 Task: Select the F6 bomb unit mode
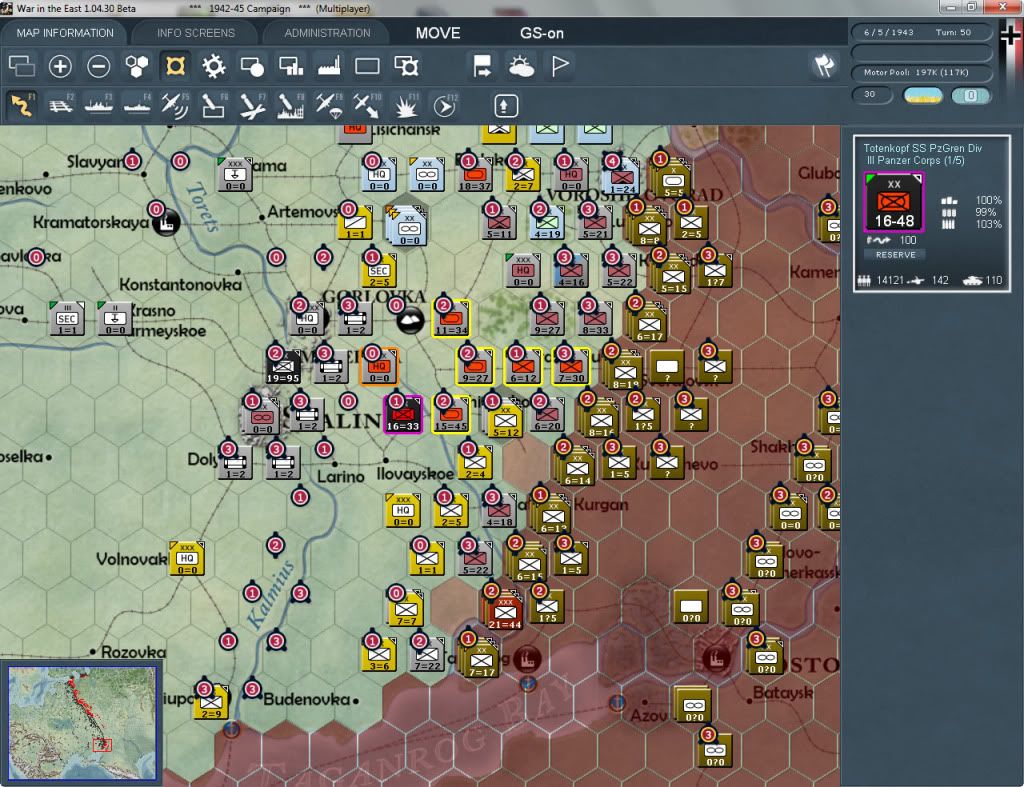tap(214, 105)
